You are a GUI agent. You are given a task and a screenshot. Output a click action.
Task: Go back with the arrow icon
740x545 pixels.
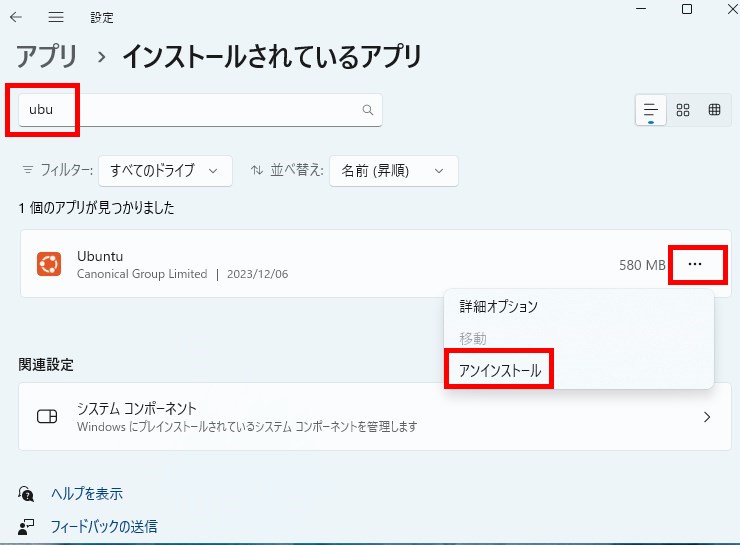[16, 17]
